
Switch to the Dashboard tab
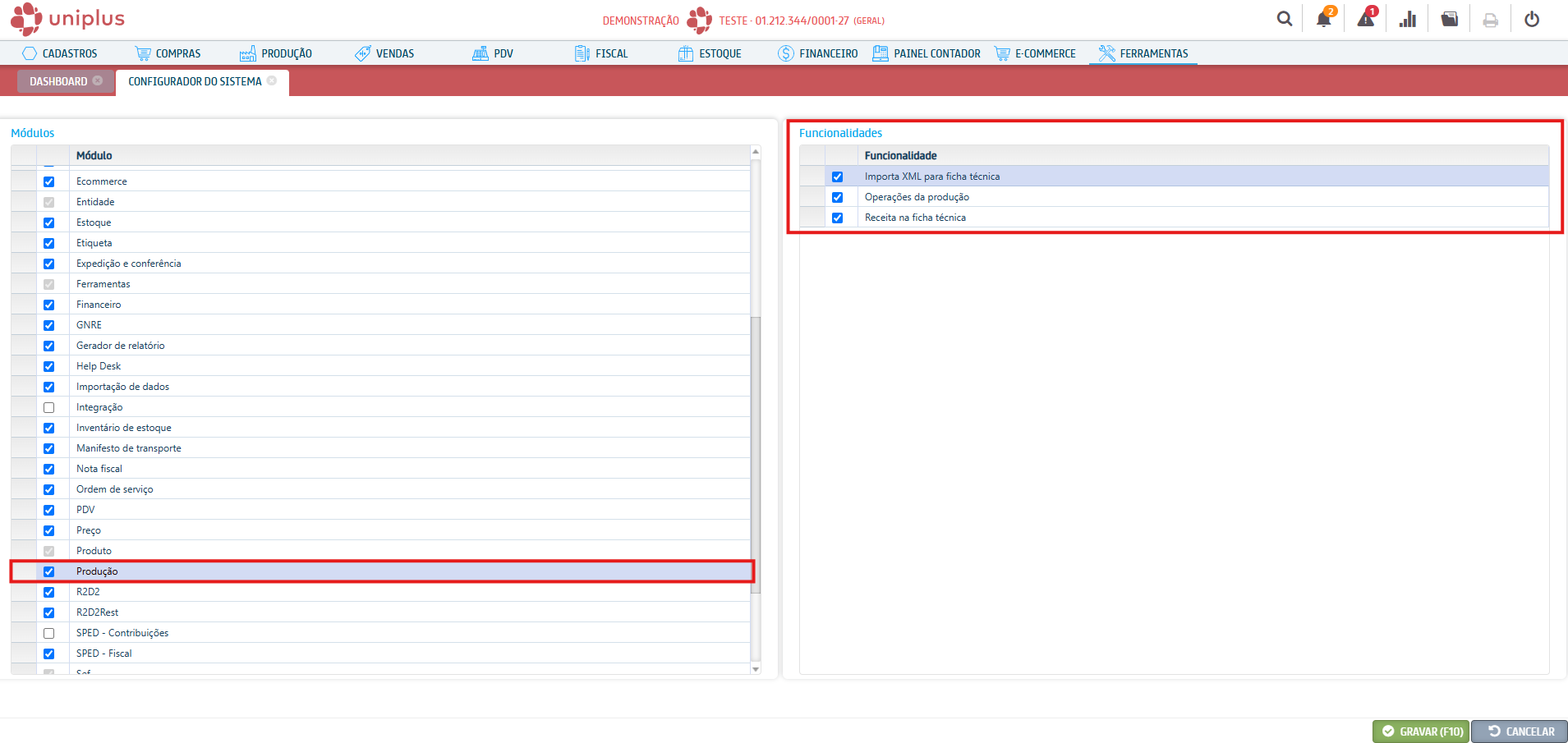[x=58, y=81]
